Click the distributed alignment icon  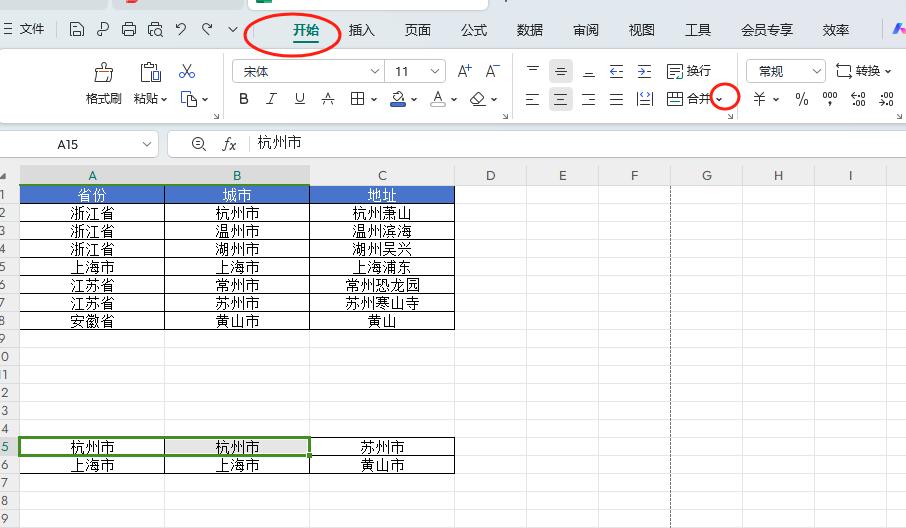(x=644, y=99)
